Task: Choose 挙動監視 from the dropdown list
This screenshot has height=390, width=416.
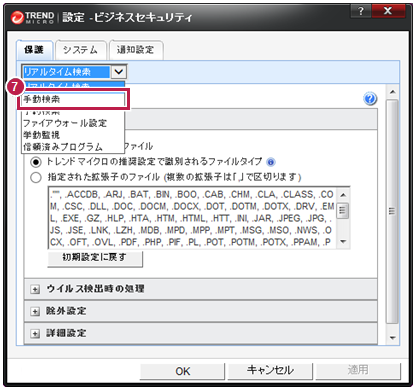Action: [x=73, y=135]
